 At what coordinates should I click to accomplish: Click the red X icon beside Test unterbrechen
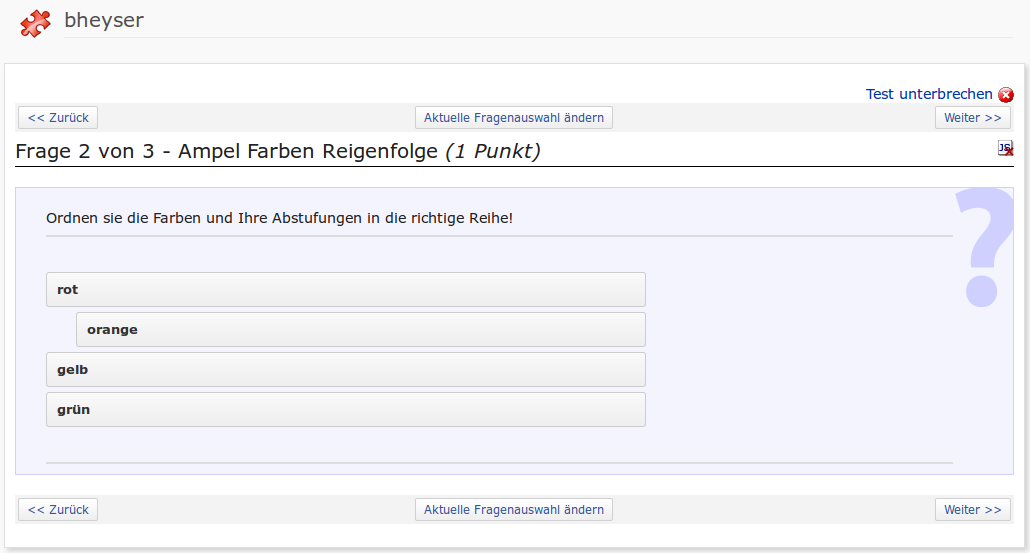pos(1006,95)
